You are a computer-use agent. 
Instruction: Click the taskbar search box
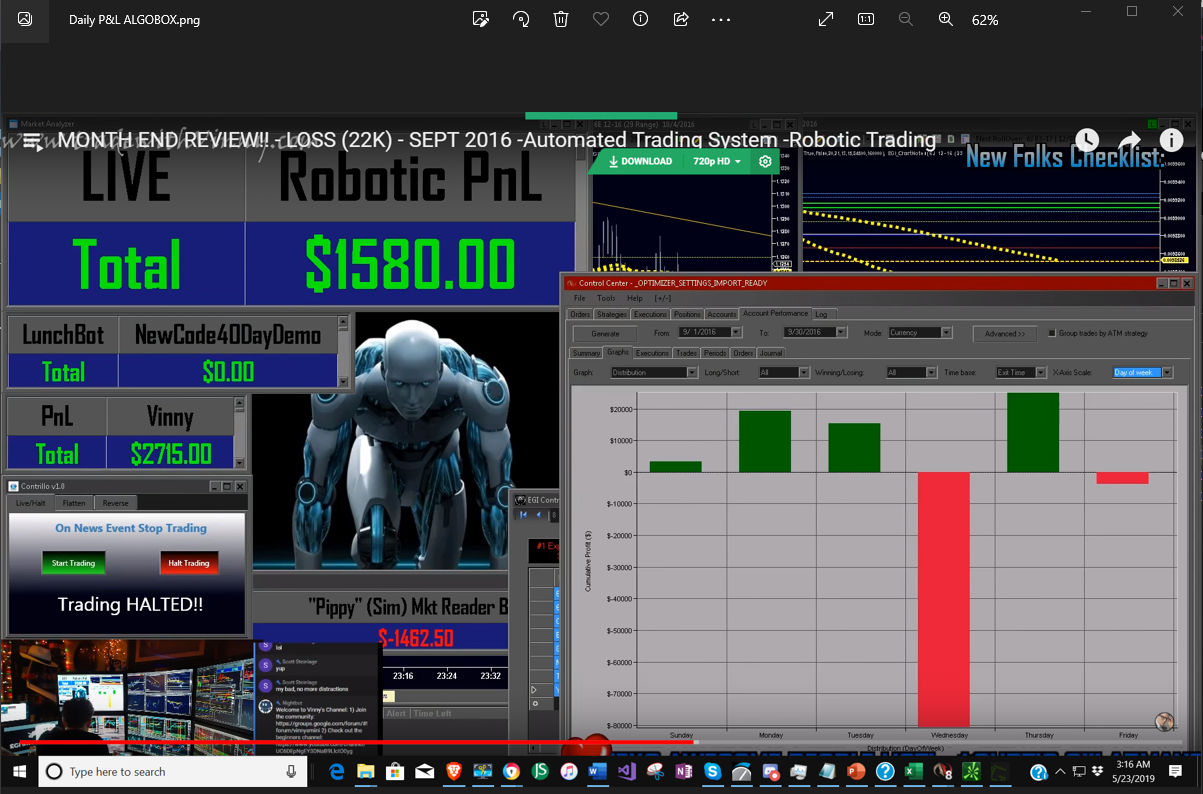pyautogui.click(x=173, y=772)
